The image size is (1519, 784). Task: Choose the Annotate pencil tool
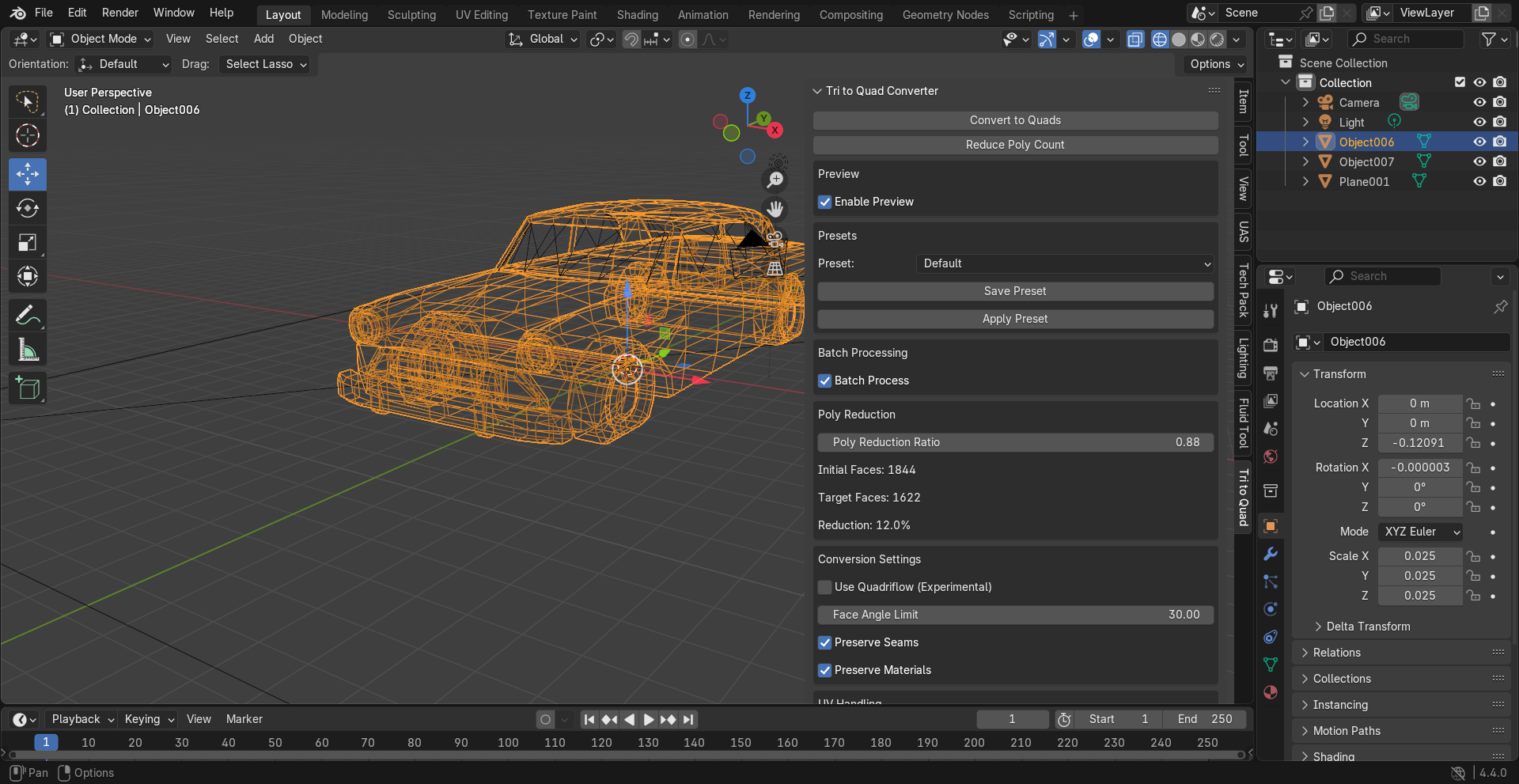click(28, 316)
